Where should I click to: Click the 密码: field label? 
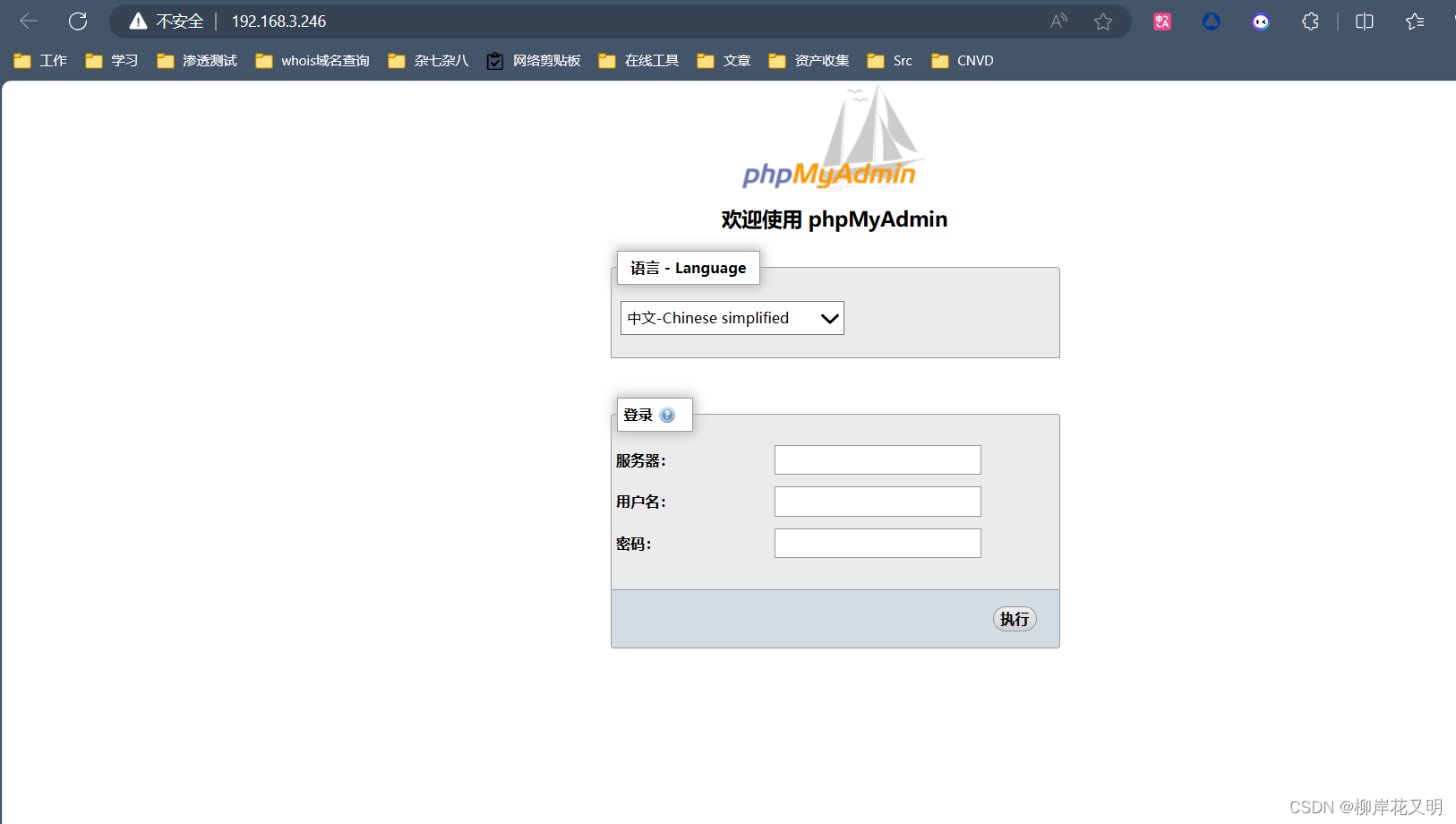[x=634, y=544]
